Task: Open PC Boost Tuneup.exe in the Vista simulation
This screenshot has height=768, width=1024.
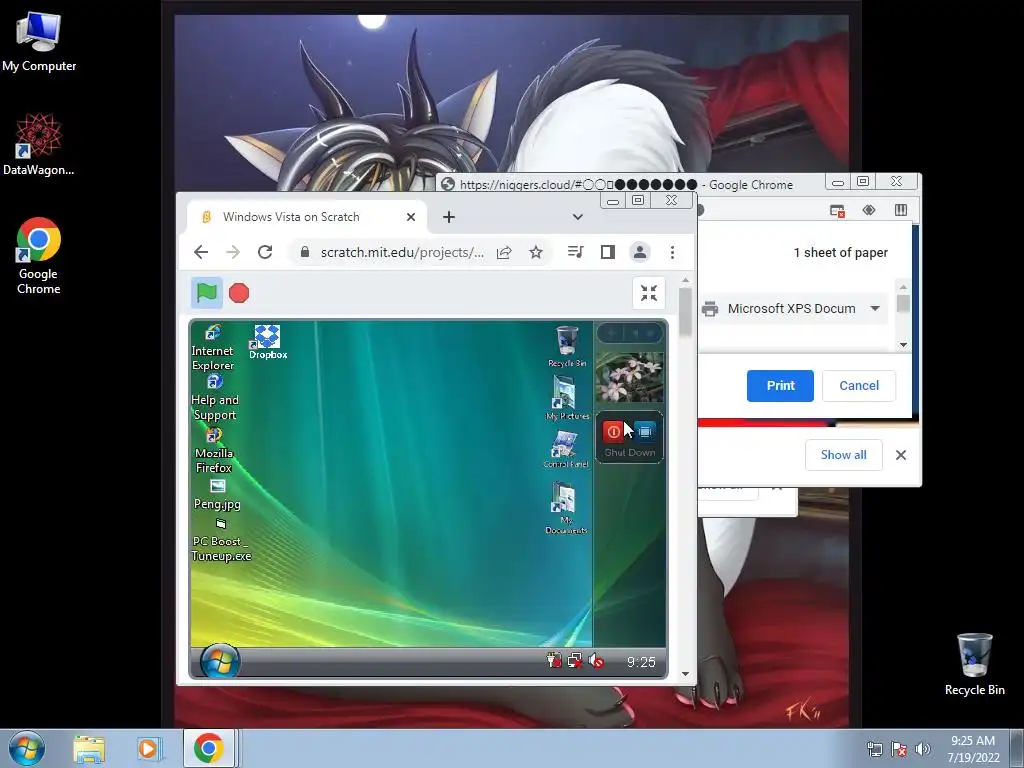Action: click(221, 541)
